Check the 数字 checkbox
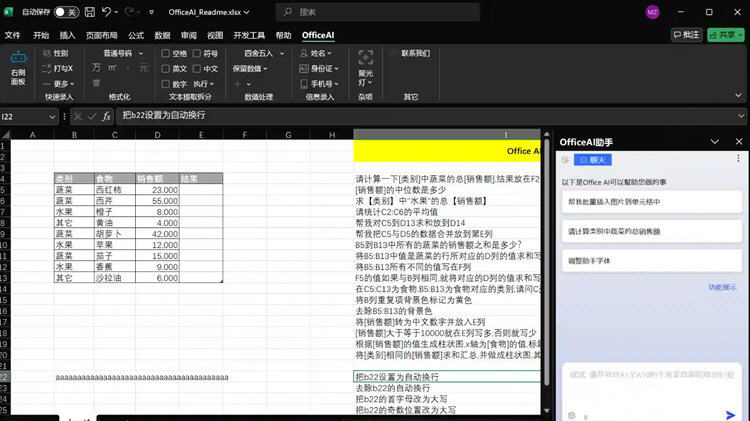Screen dimensions: 750x421 165,84
